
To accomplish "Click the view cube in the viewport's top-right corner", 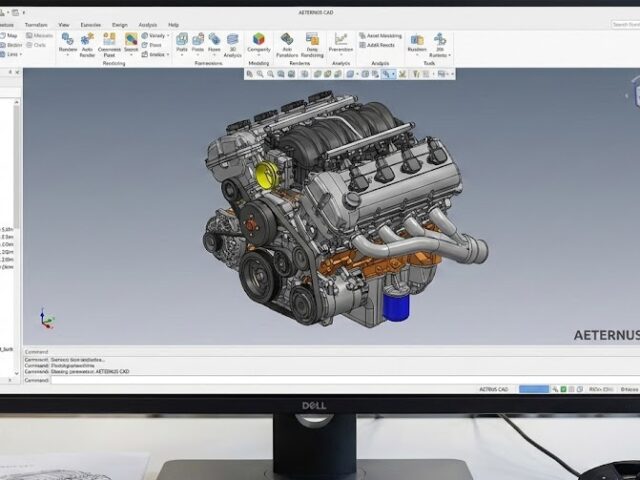I will 636,92.
